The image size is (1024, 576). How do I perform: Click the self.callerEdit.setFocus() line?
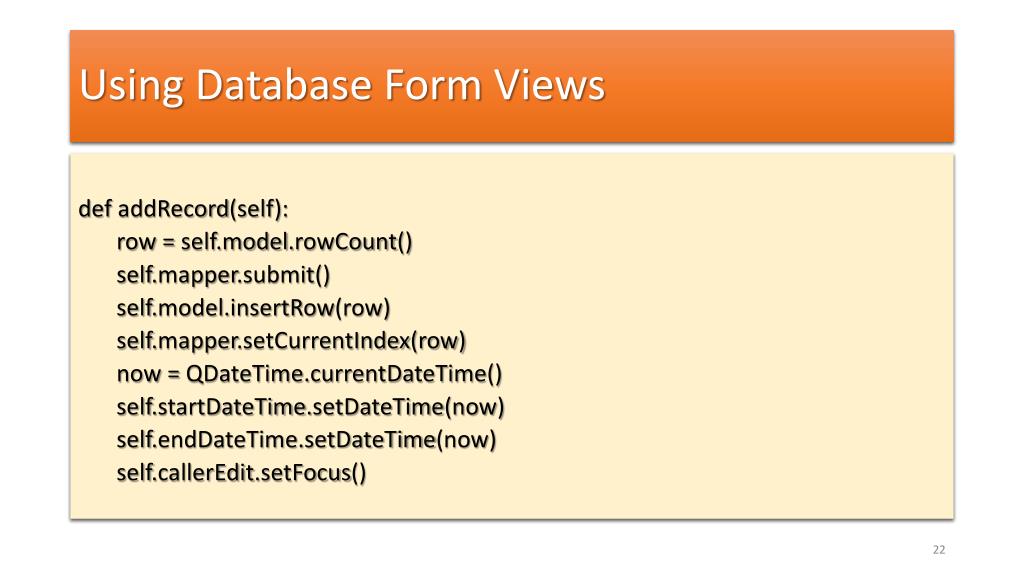pos(242,473)
